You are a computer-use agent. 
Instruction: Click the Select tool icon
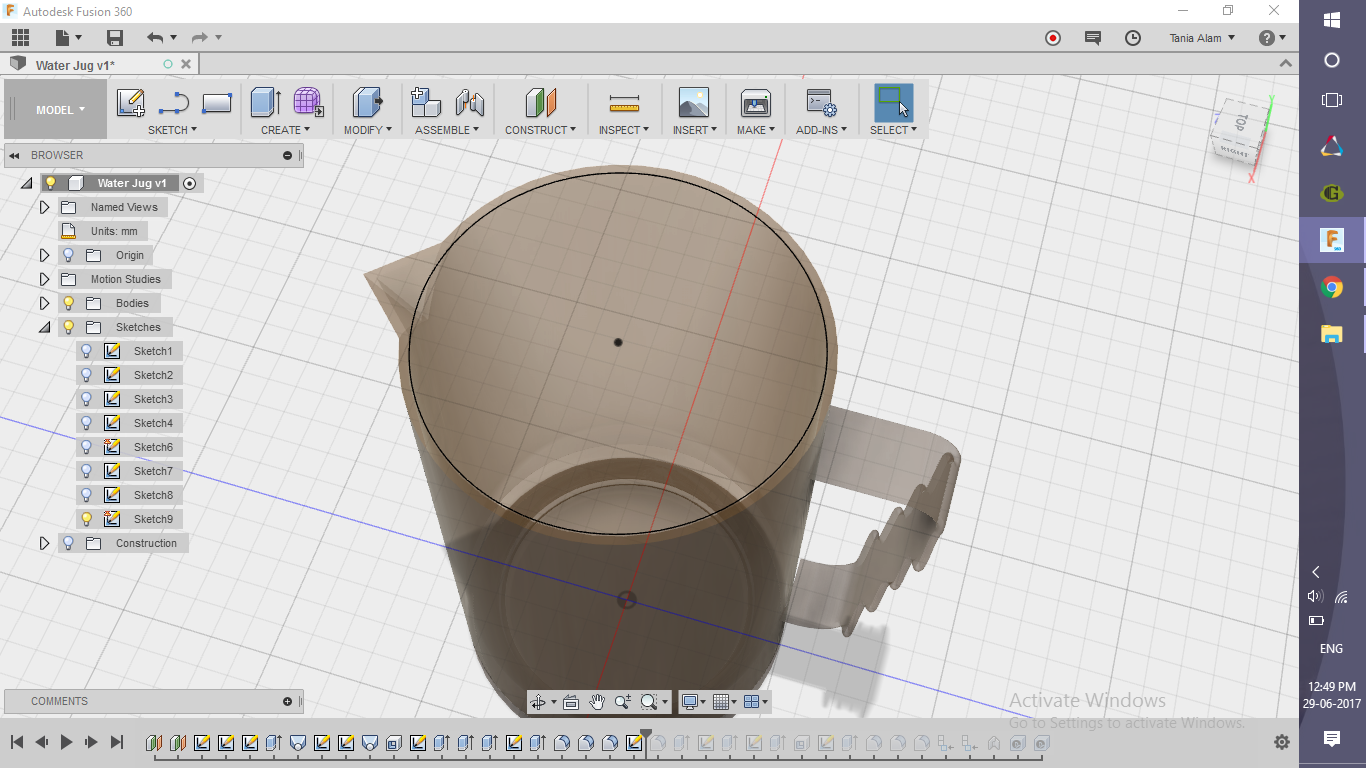(893, 102)
